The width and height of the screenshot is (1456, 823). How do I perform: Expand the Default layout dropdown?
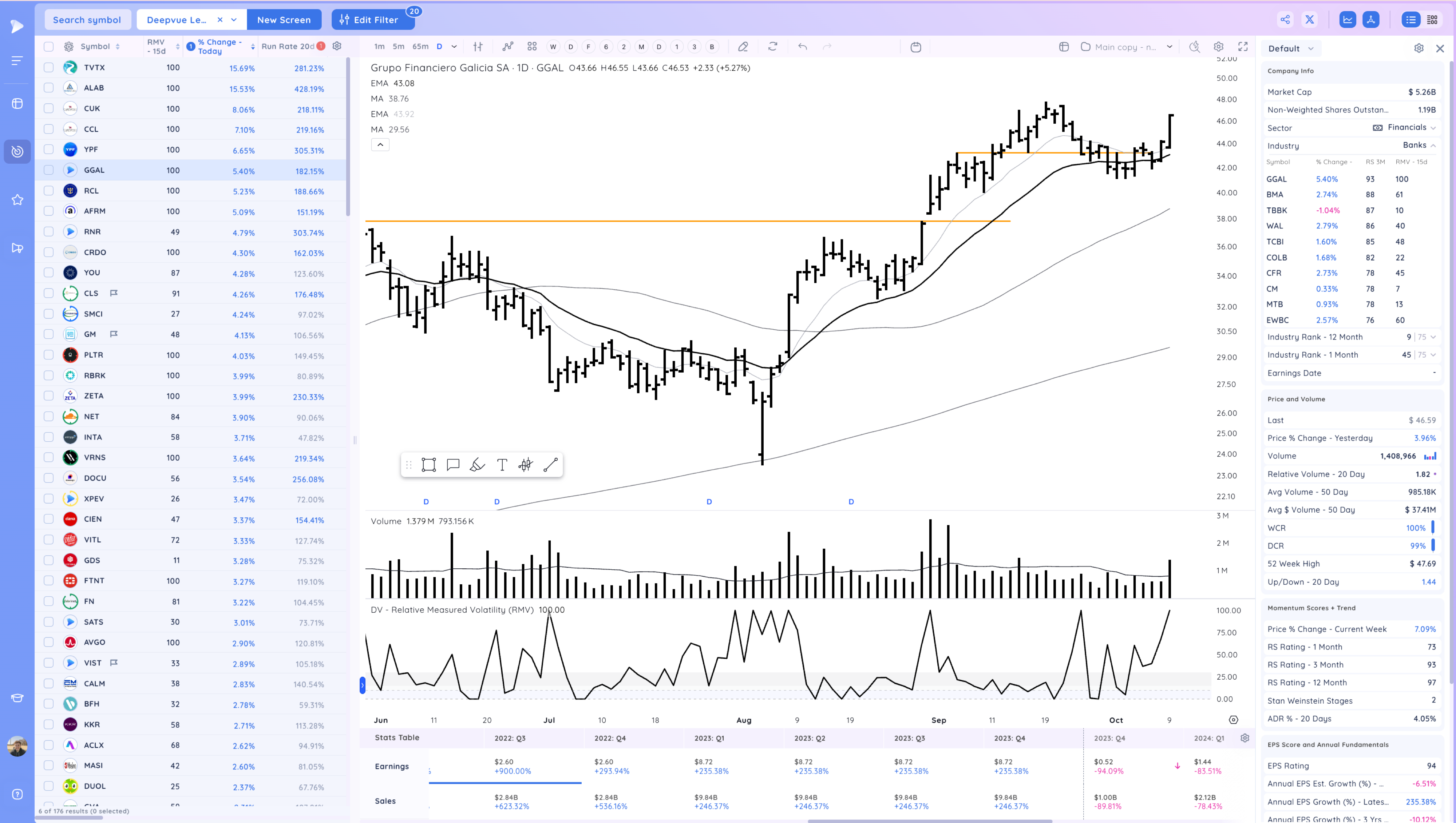pos(1290,49)
